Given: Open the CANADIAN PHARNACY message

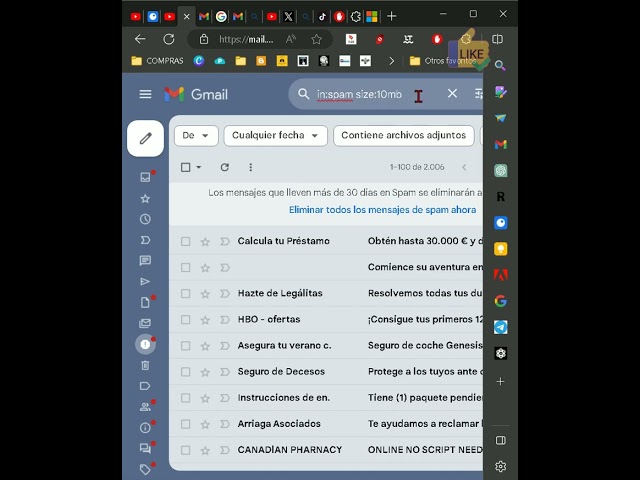Looking at the screenshot, I should point(326,450).
